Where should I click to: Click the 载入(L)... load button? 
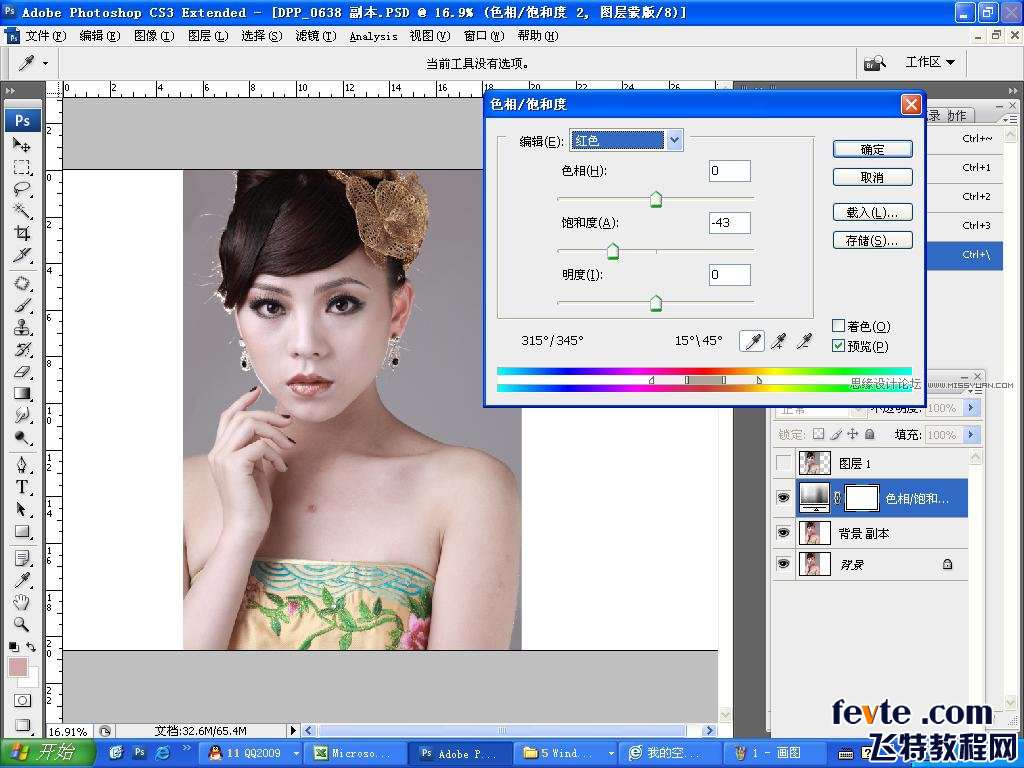pos(872,212)
